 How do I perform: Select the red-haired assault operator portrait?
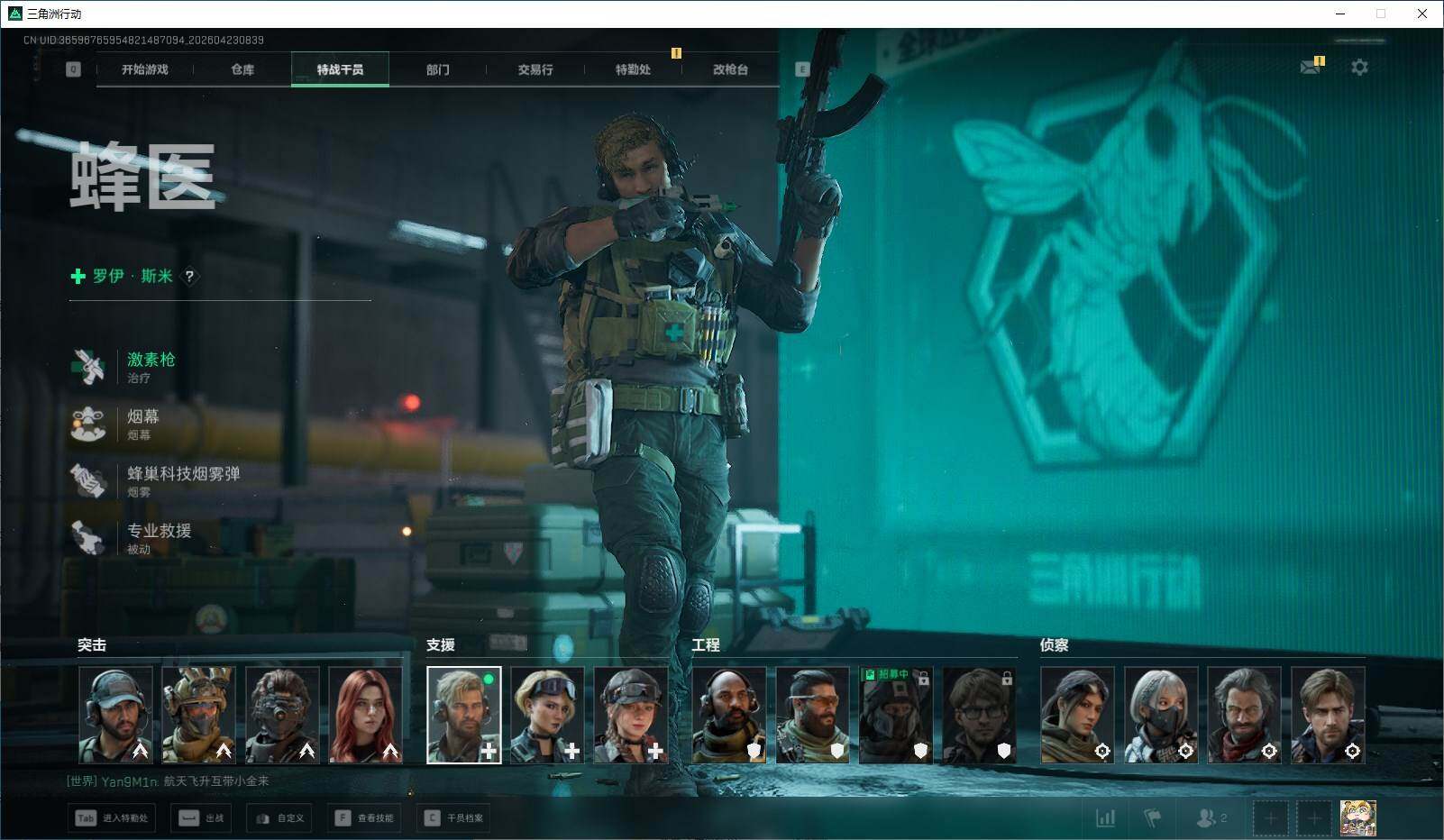coord(365,716)
